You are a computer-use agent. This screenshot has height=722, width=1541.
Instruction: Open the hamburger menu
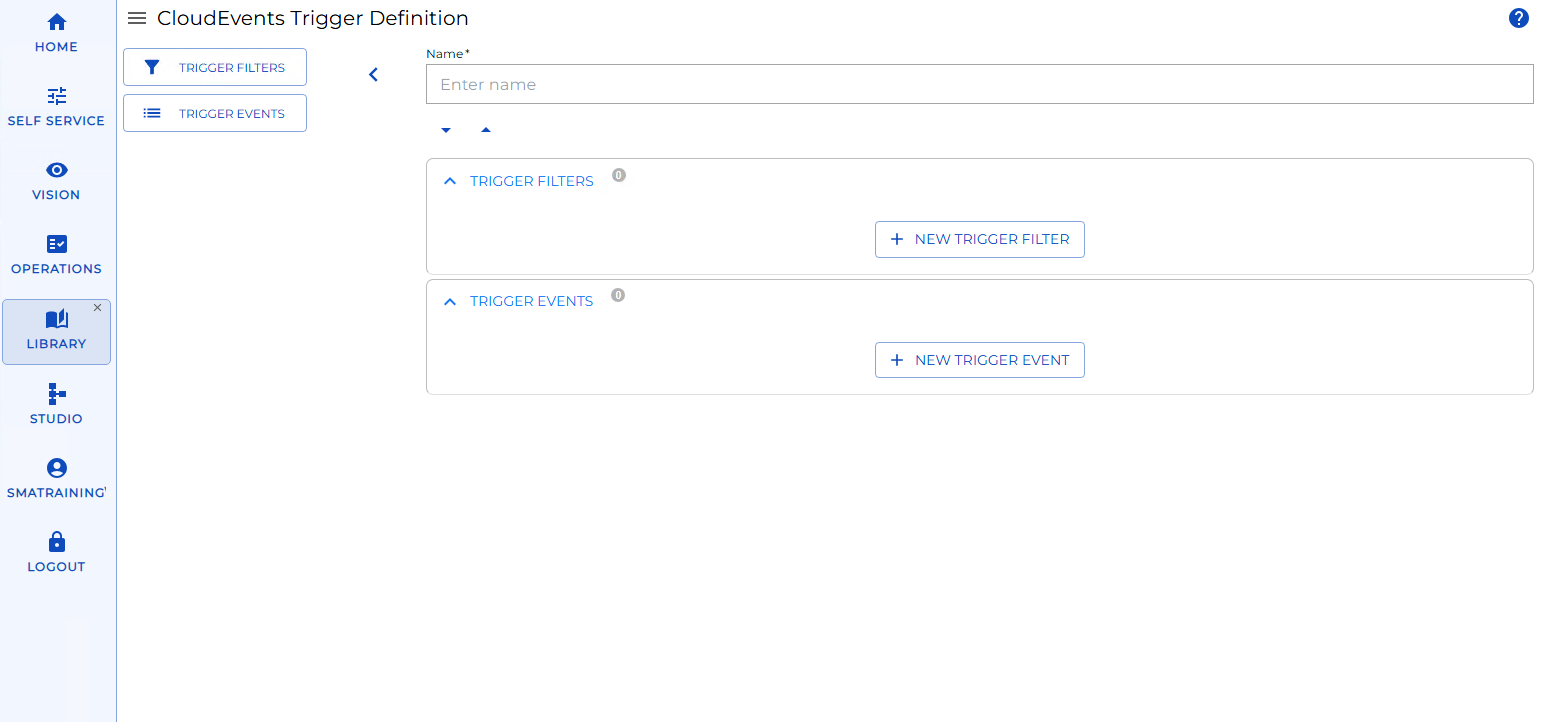137,18
